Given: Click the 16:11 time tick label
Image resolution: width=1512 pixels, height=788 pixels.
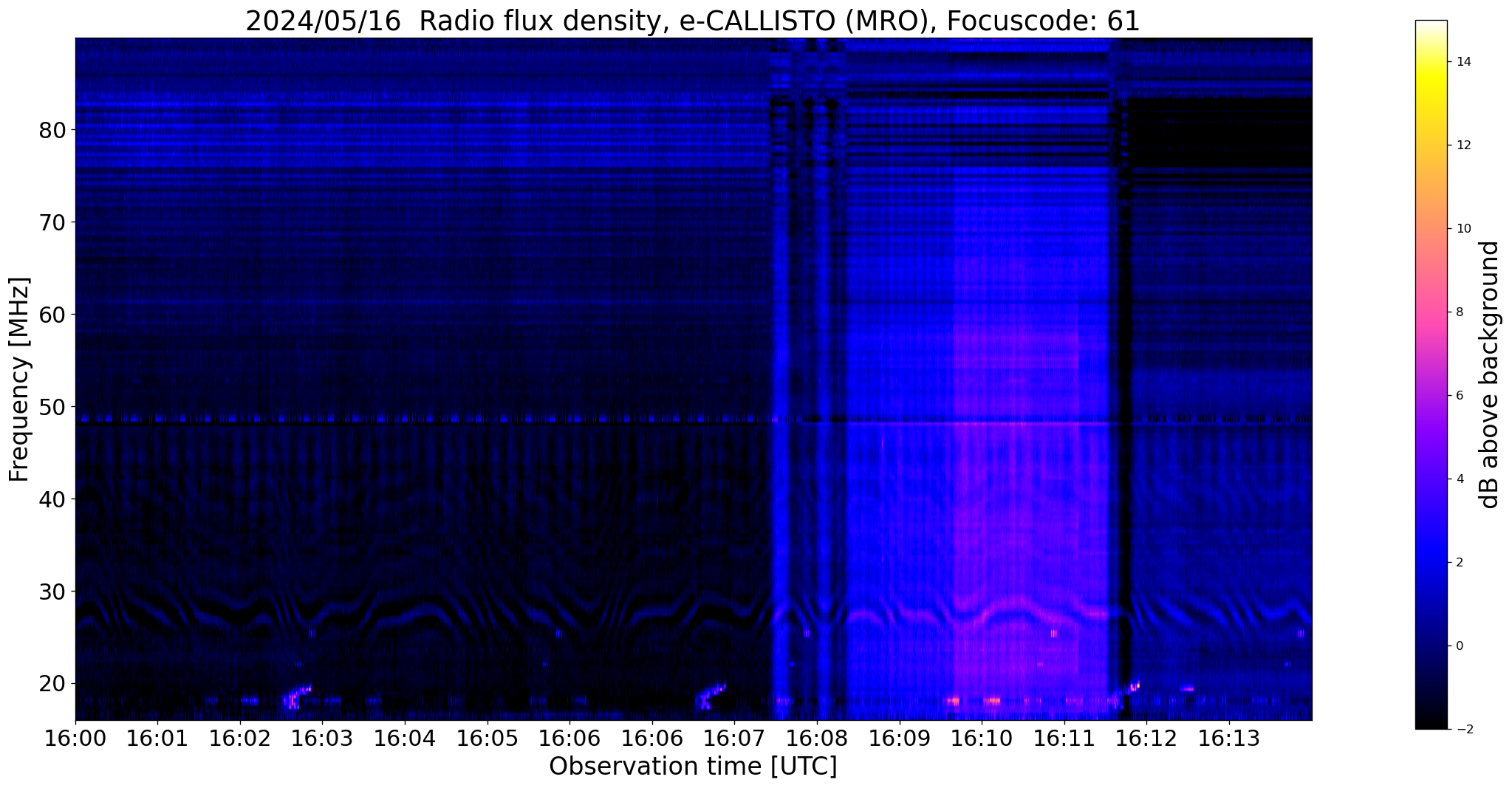Looking at the screenshot, I should (x=1064, y=738).
